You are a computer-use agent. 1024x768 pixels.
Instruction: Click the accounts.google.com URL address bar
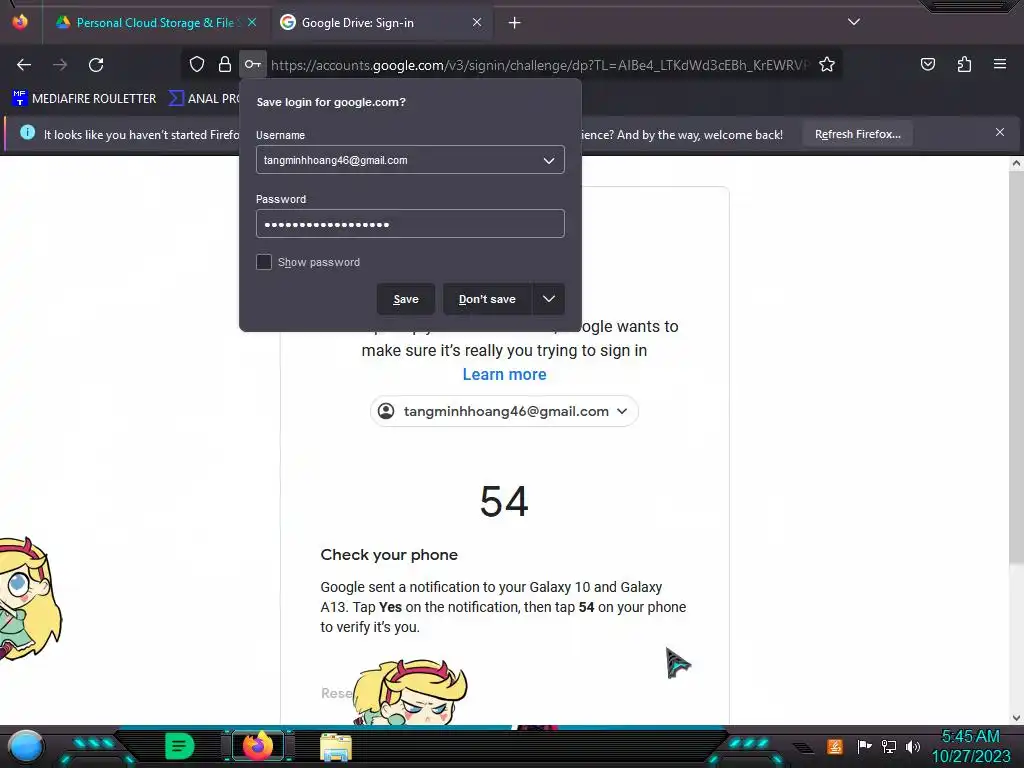click(x=539, y=65)
